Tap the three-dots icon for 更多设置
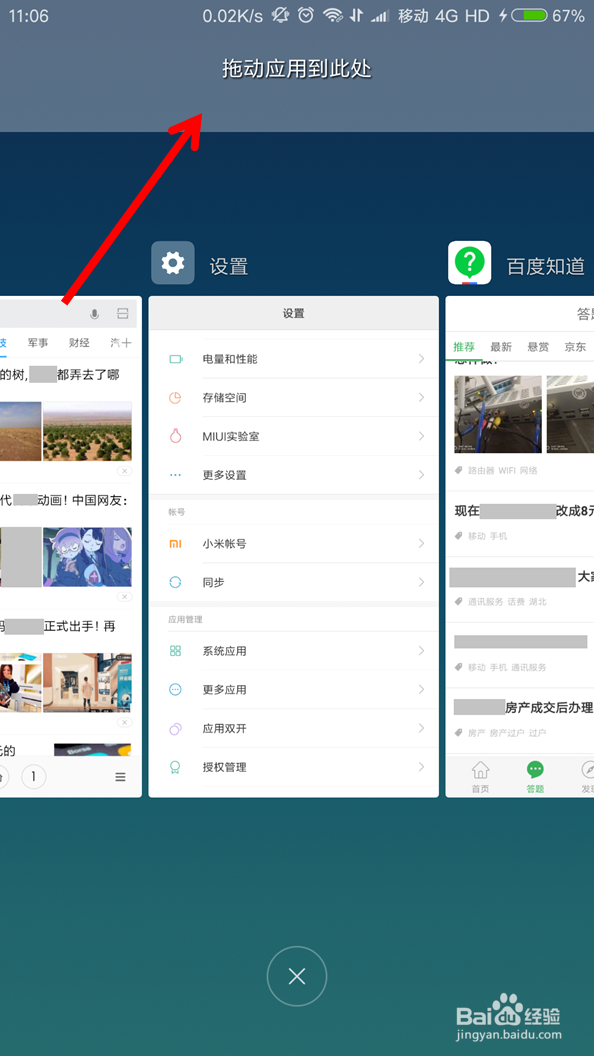The image size is (594, 1056). pyautogui.click(x=175, y=475)
